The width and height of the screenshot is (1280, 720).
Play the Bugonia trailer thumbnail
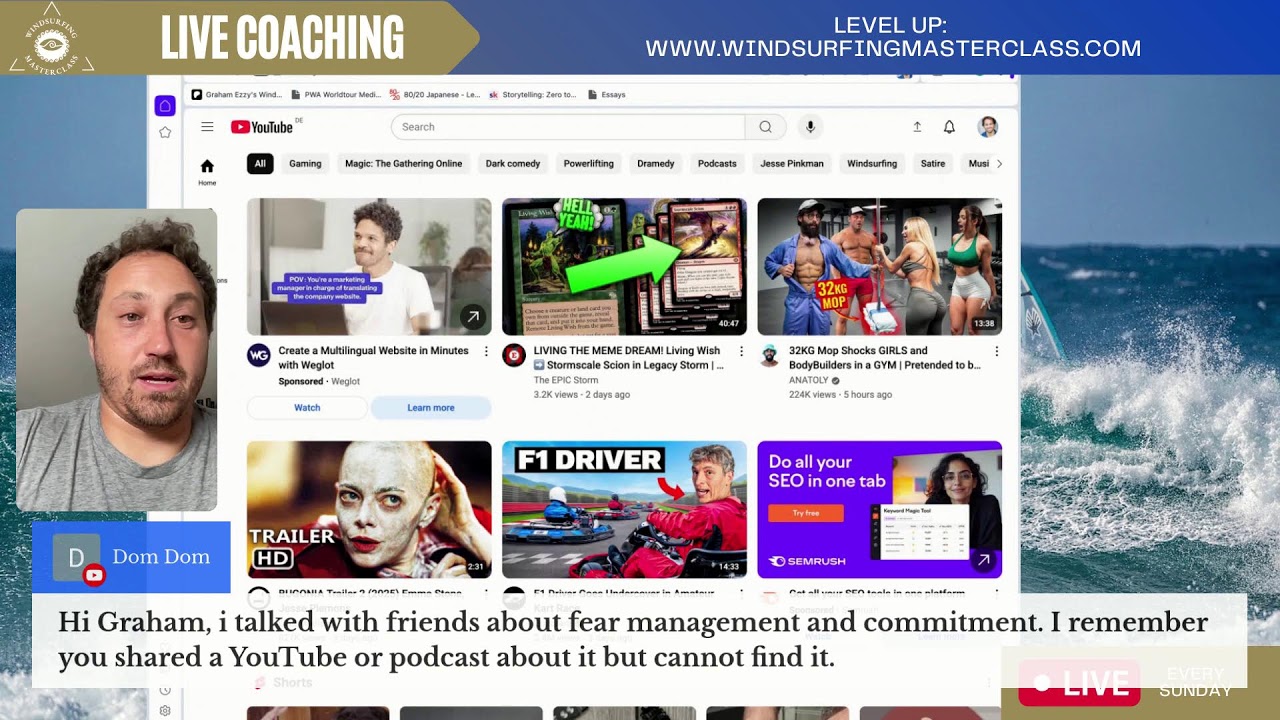369,509
